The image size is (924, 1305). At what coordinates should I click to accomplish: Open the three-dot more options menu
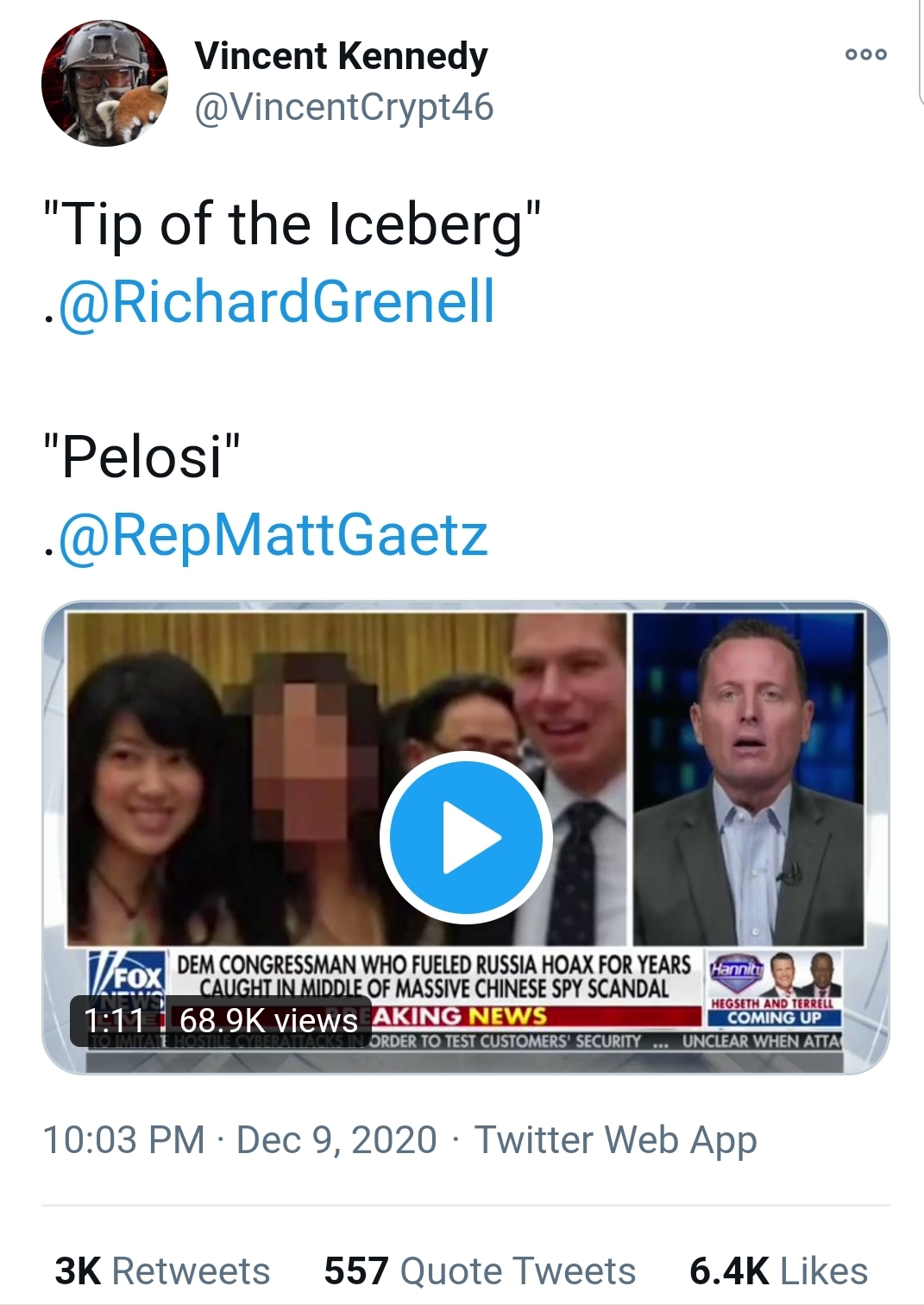[865, 54]
